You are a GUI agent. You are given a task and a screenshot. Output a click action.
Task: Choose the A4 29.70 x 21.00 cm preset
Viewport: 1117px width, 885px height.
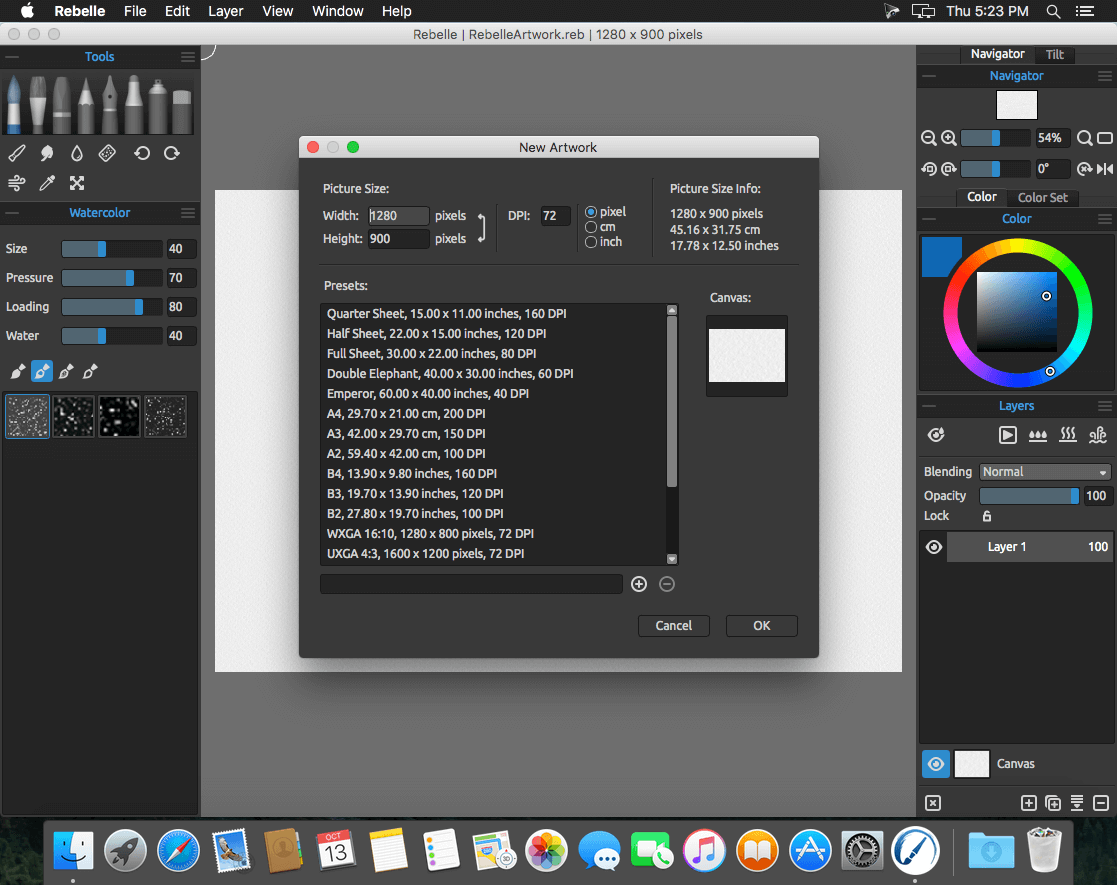pos(494,414)
